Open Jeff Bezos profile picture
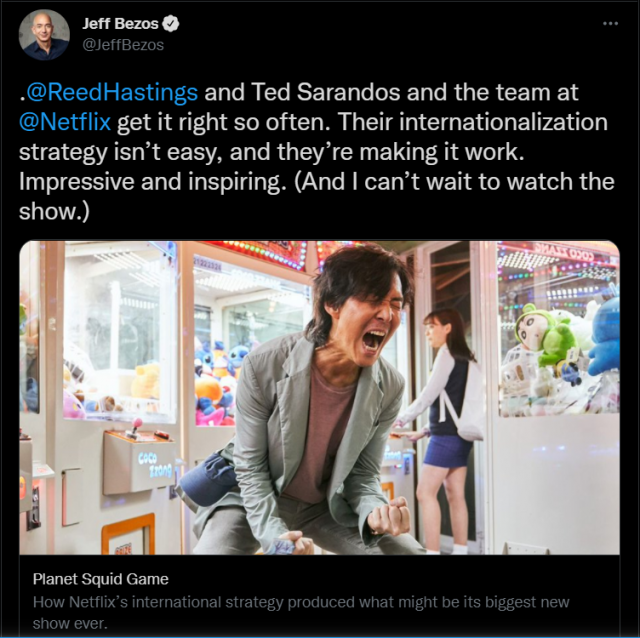Screen dimensions: 640x638 click(x=44, y=35)
